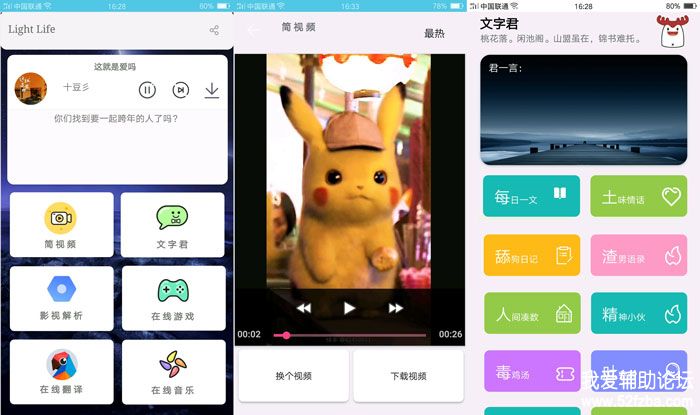Open the 在线翻译 online translation tile
Screen dimensions: 700x415
61,371
